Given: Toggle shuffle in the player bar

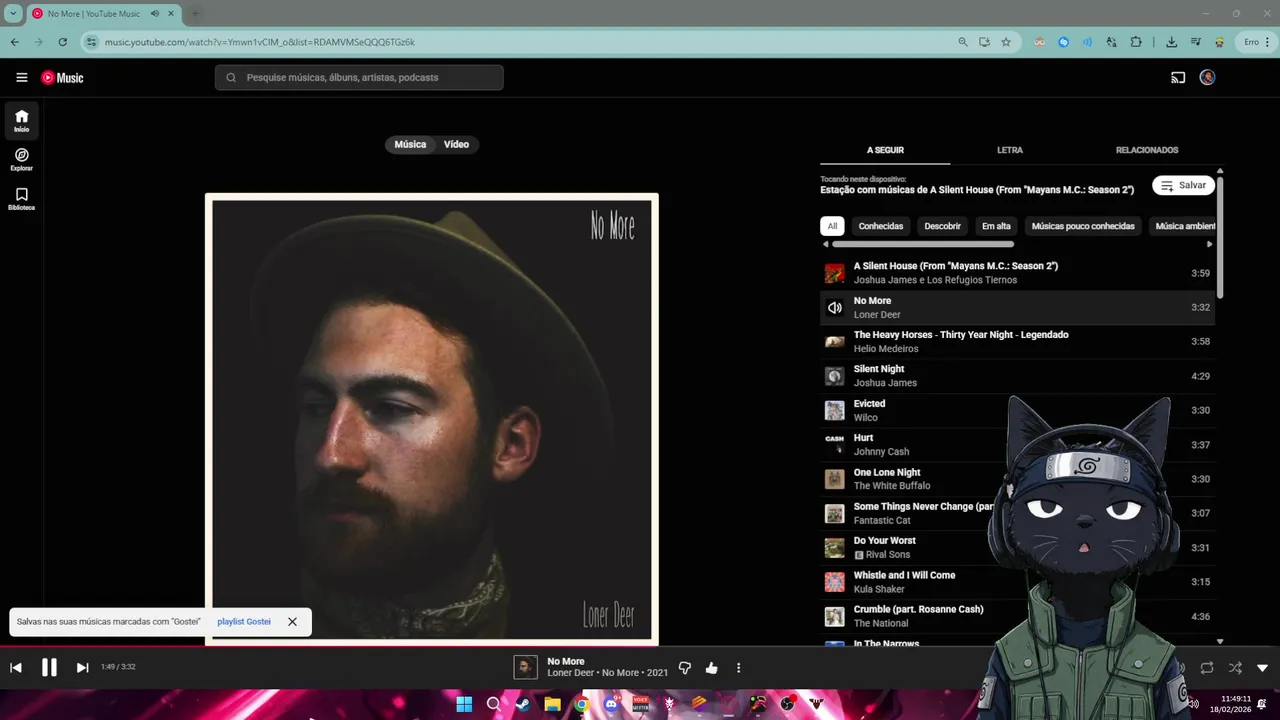Looking at the screenshot, I should [1235, 668].
